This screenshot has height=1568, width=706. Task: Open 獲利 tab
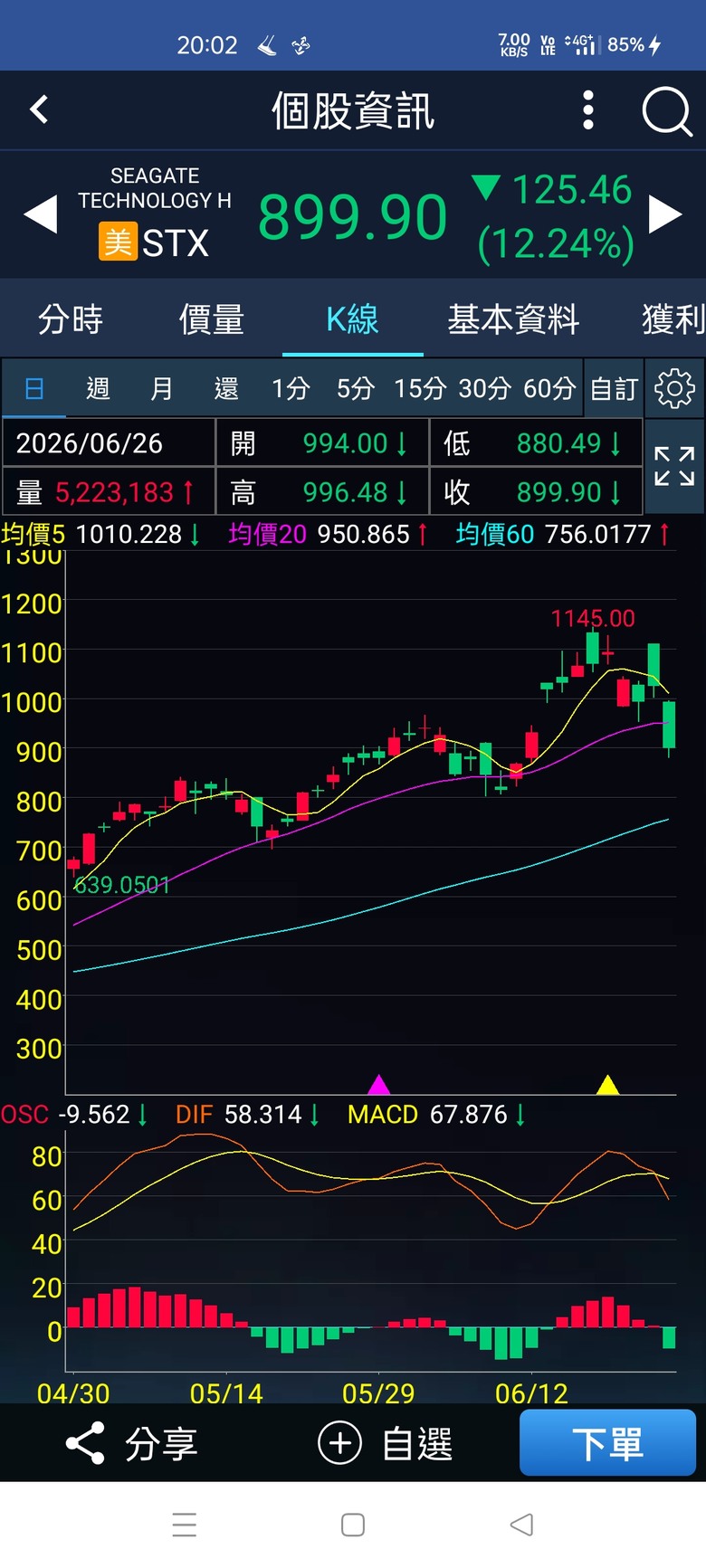[673, 319]
